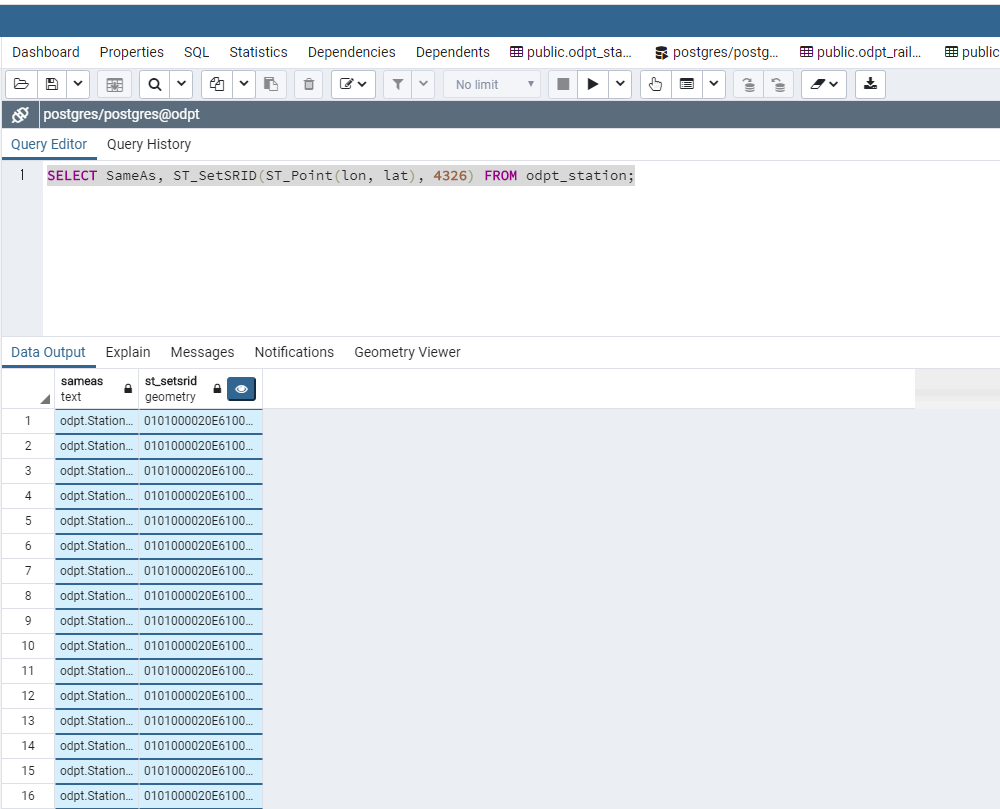The image size is (1000, 809).
Task: Click the Filter funnel icon
Action: coord(398,84)
